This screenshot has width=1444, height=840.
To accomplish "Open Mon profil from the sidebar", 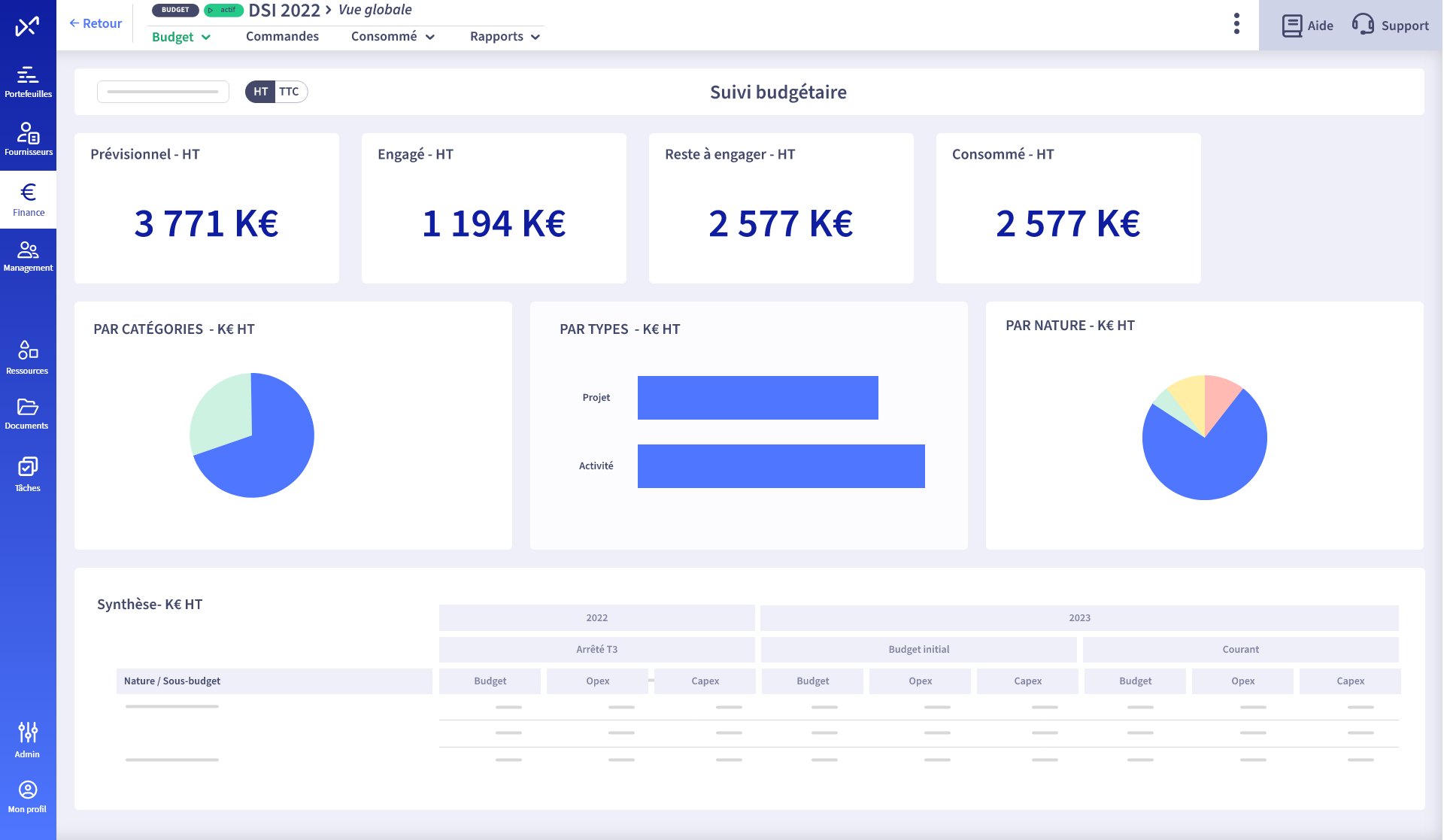I will [27, 796].
